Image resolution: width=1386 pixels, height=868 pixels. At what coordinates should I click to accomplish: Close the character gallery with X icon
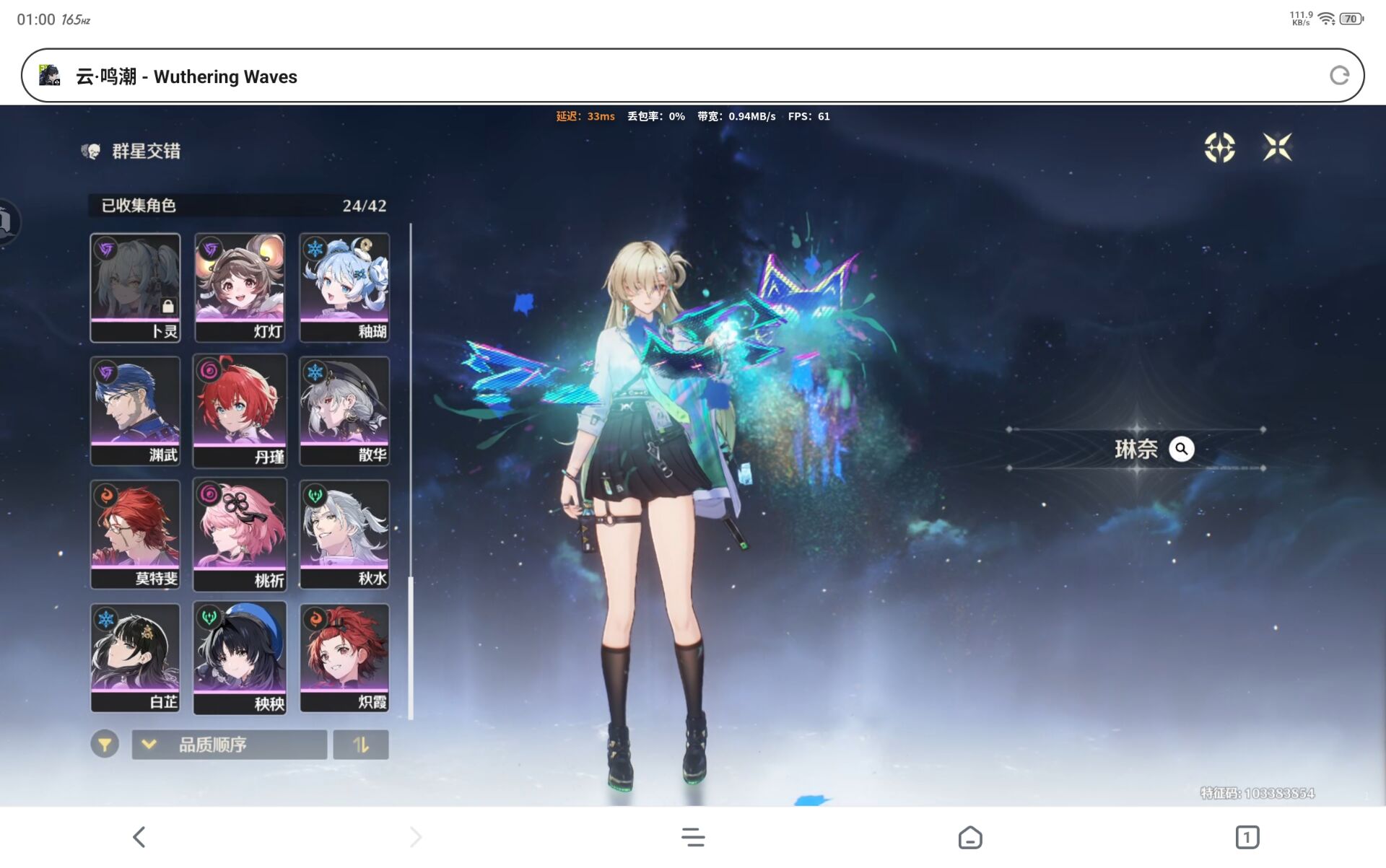pos(1277,147)
